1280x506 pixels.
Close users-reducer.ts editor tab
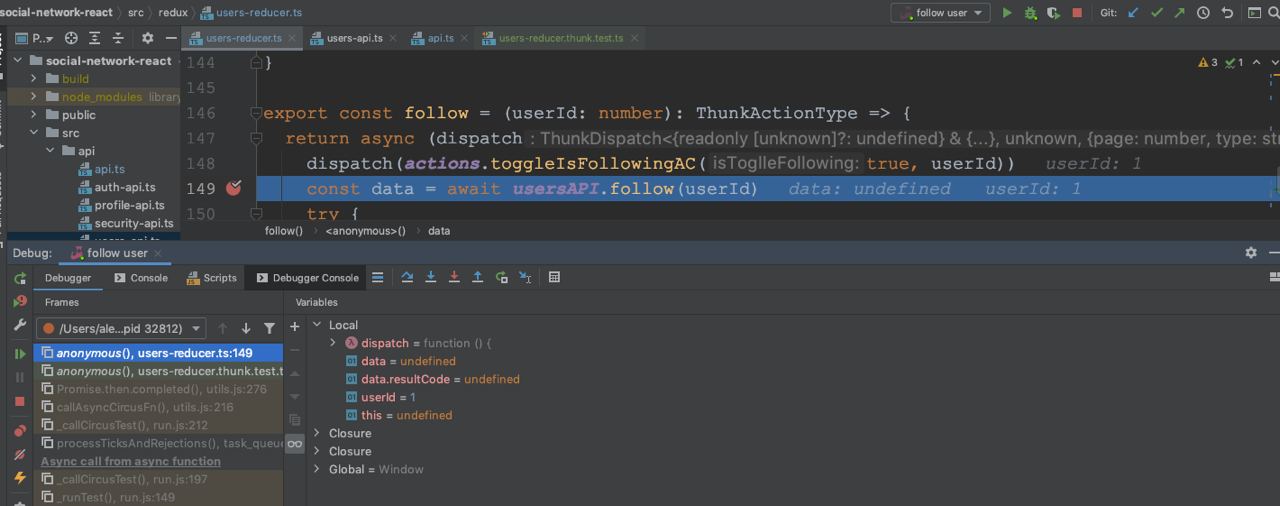[x=292, y=38]
